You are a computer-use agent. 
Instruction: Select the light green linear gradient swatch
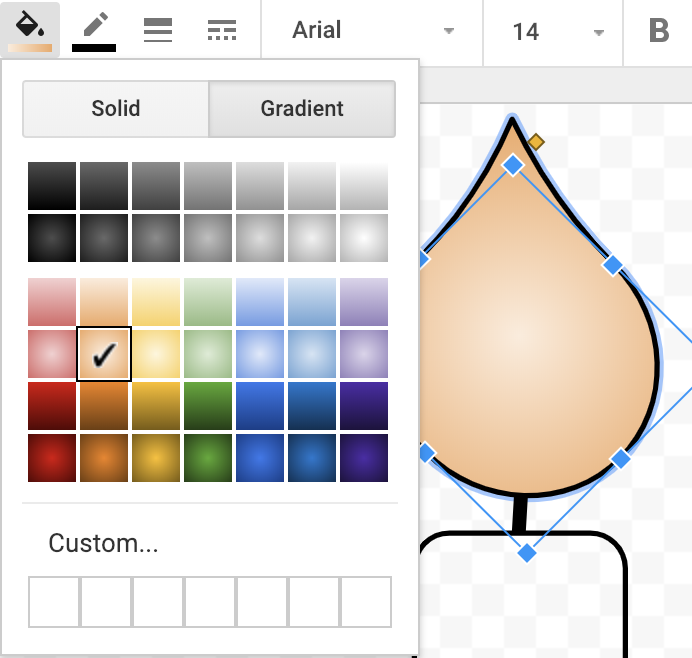(x=208, y=302)
